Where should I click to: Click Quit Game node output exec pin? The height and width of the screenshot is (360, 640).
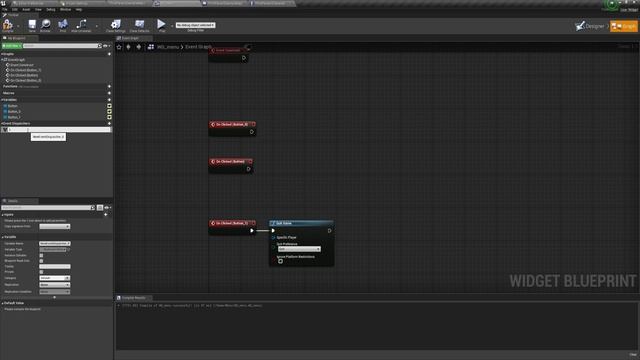pos(329,231)
